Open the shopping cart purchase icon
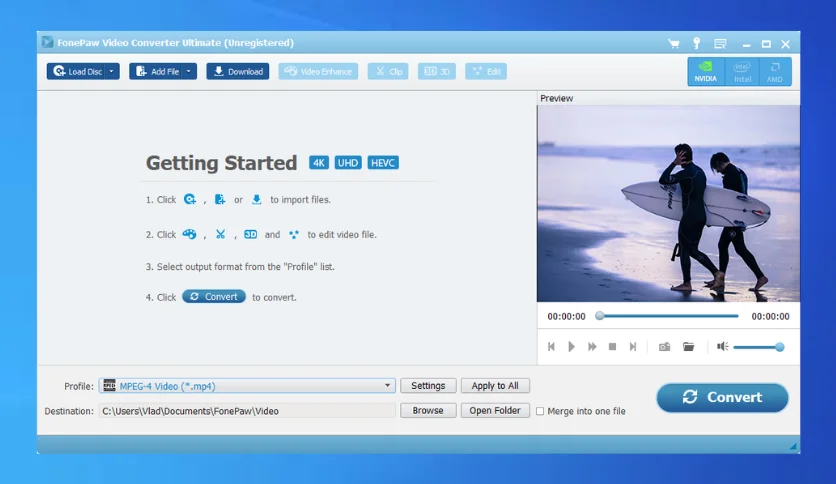Screen dimensions: 836x484 click(x=674, y=44)
